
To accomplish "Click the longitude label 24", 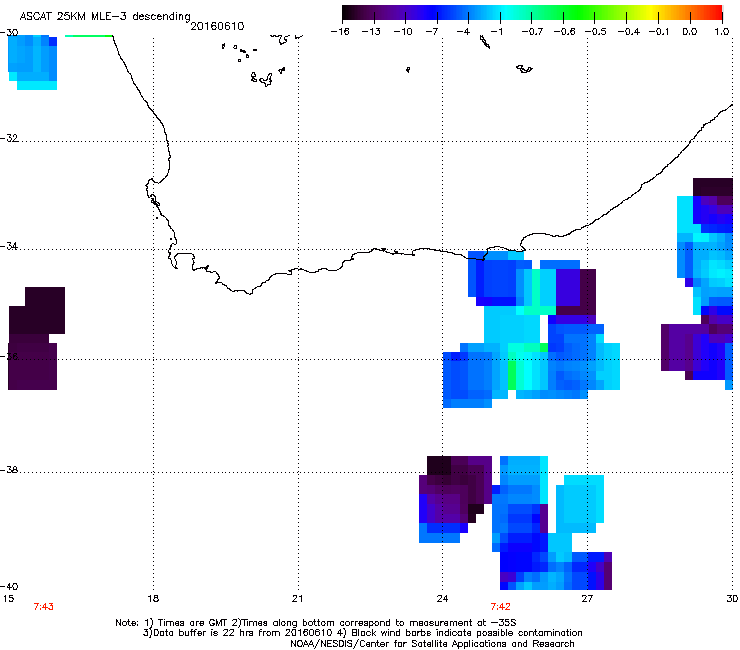I will coord(442,599).
